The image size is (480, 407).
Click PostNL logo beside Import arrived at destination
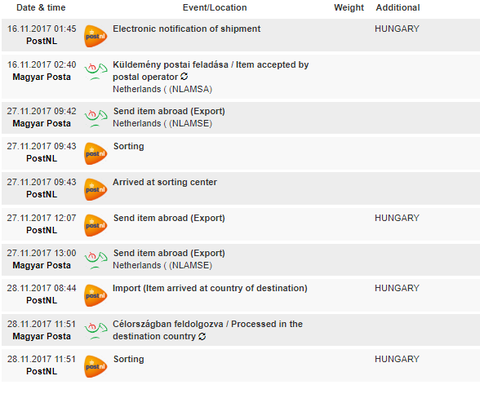click(95, 295)
